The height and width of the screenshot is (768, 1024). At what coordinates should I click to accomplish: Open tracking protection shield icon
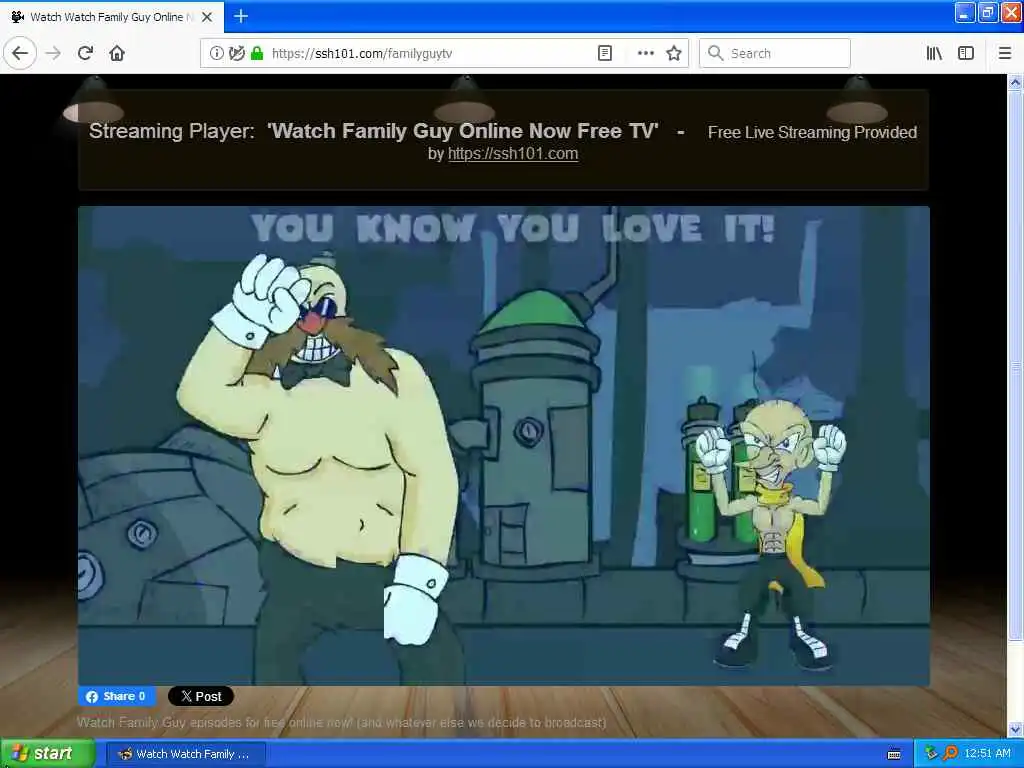click(x=236, y=53)
